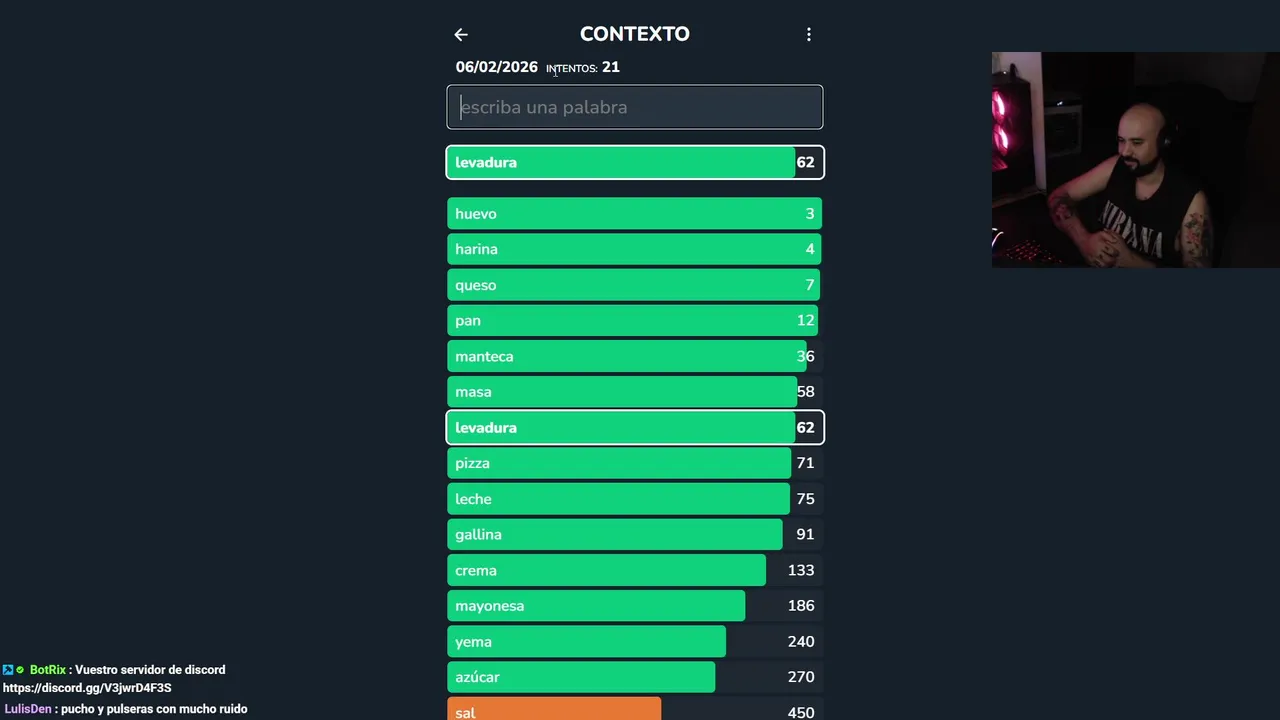Open the three-dot options menu
This screenshot has width=1280, height=720.
pyautogui.click(x=809, y=35)
